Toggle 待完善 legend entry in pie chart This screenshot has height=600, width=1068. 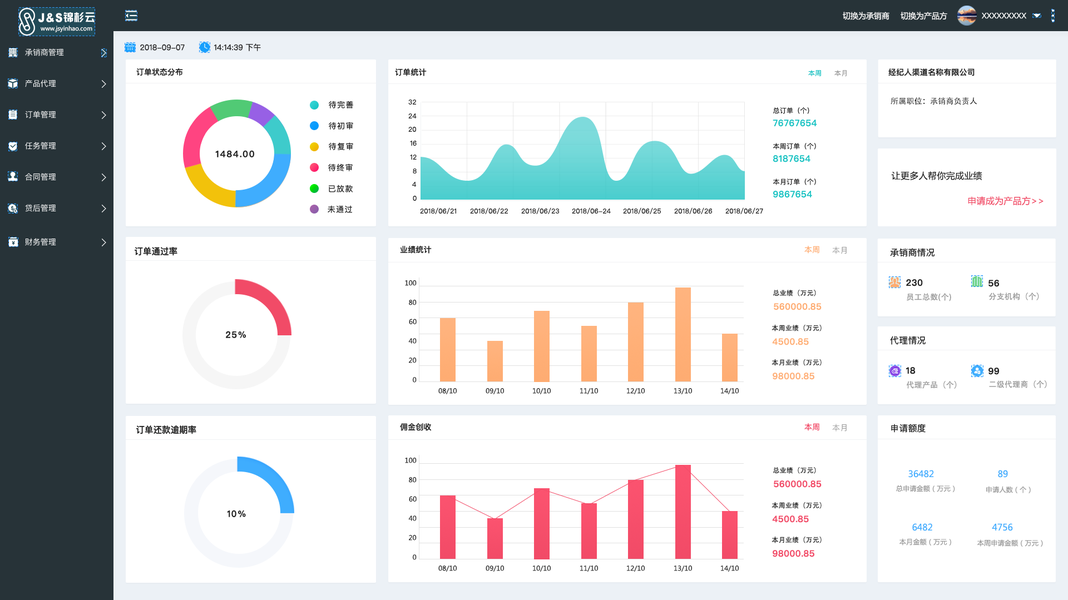click(332, 105)
